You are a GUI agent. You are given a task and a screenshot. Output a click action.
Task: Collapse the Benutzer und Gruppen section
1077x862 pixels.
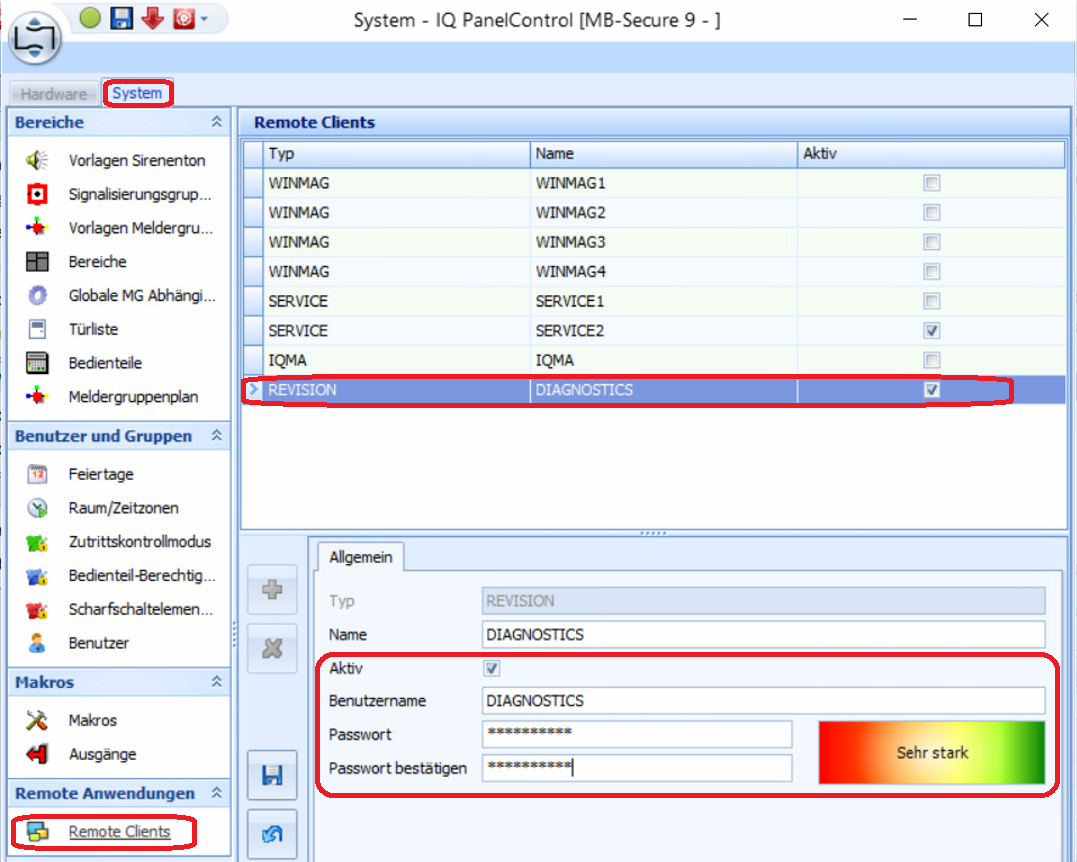[216, 435]
